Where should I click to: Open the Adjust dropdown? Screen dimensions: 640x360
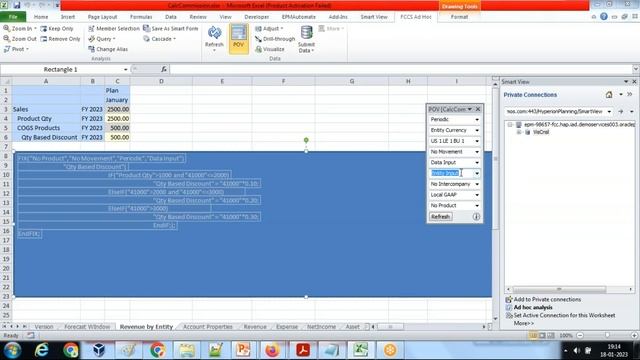[x=269, y=29]
